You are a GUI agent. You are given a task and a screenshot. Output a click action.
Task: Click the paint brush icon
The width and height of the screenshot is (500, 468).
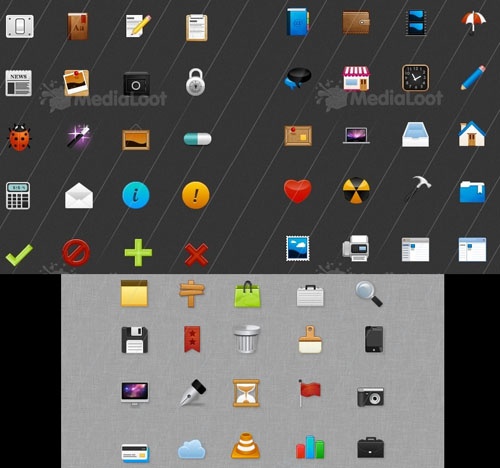click(310, 340)
